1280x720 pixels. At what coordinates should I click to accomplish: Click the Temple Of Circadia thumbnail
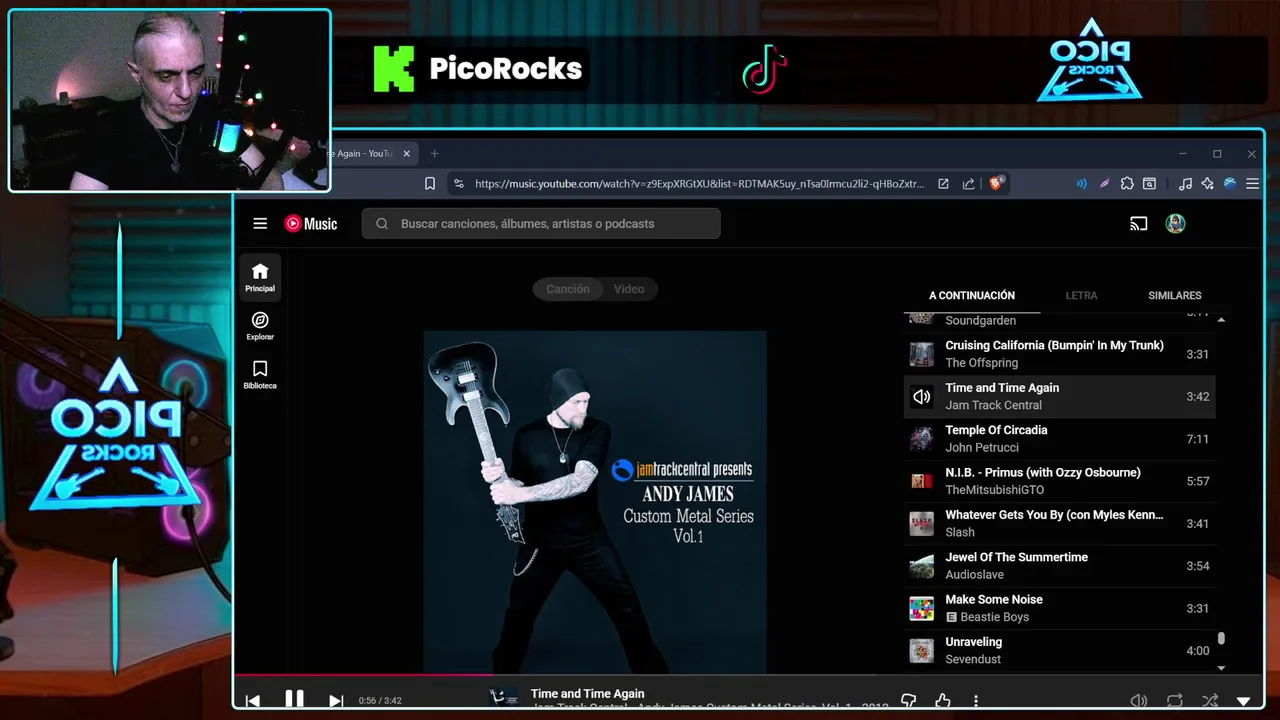(x=922, y=439)
